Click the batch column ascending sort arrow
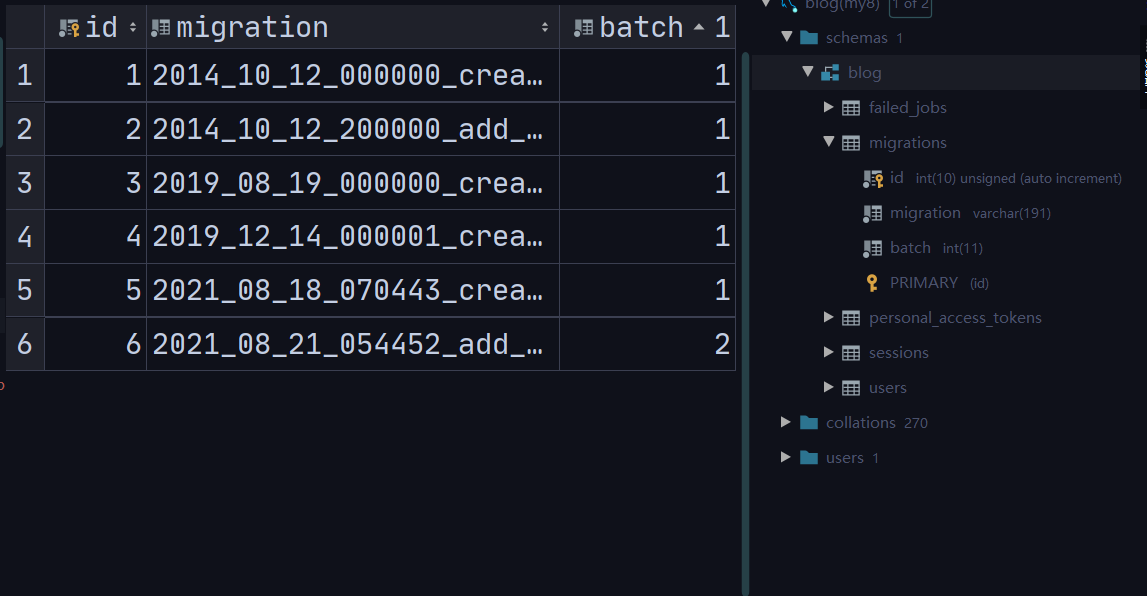 tap(699, 27)
